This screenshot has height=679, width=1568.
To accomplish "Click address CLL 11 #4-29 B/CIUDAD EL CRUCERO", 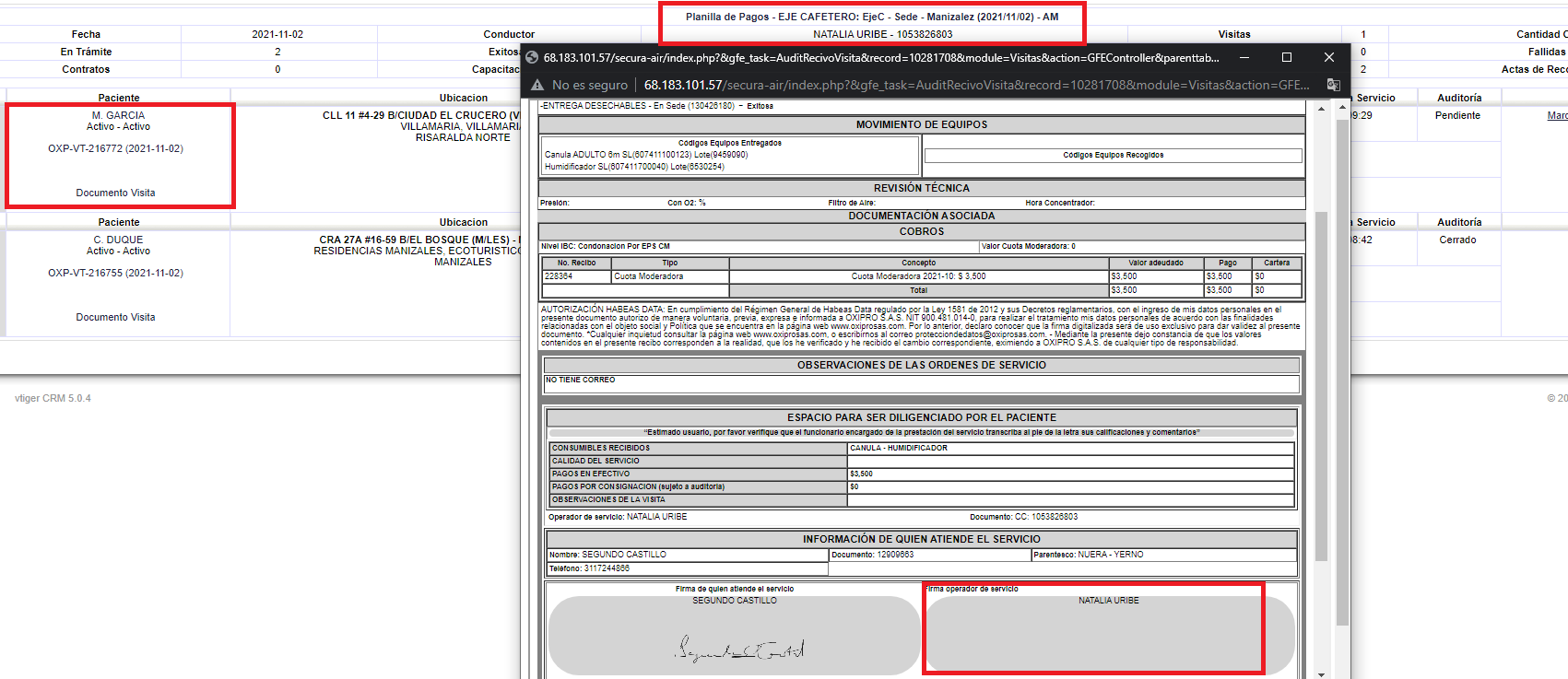I will tap(421, 115).
